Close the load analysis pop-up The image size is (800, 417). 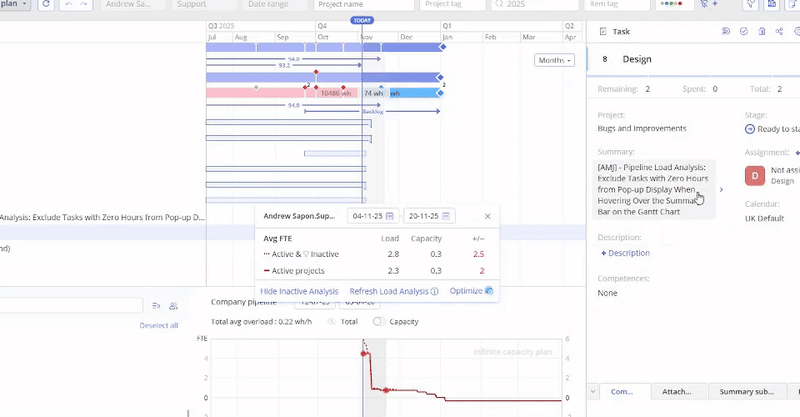click(x=488, y=216)
